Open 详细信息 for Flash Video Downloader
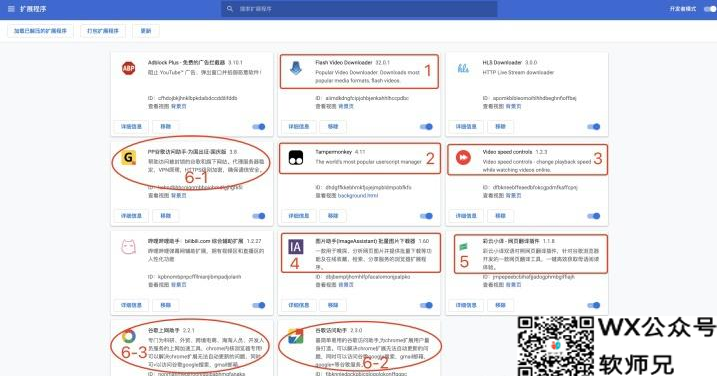The width and height of the screenshot is (717, 376). pyautogui.click(x=299, y=127)
